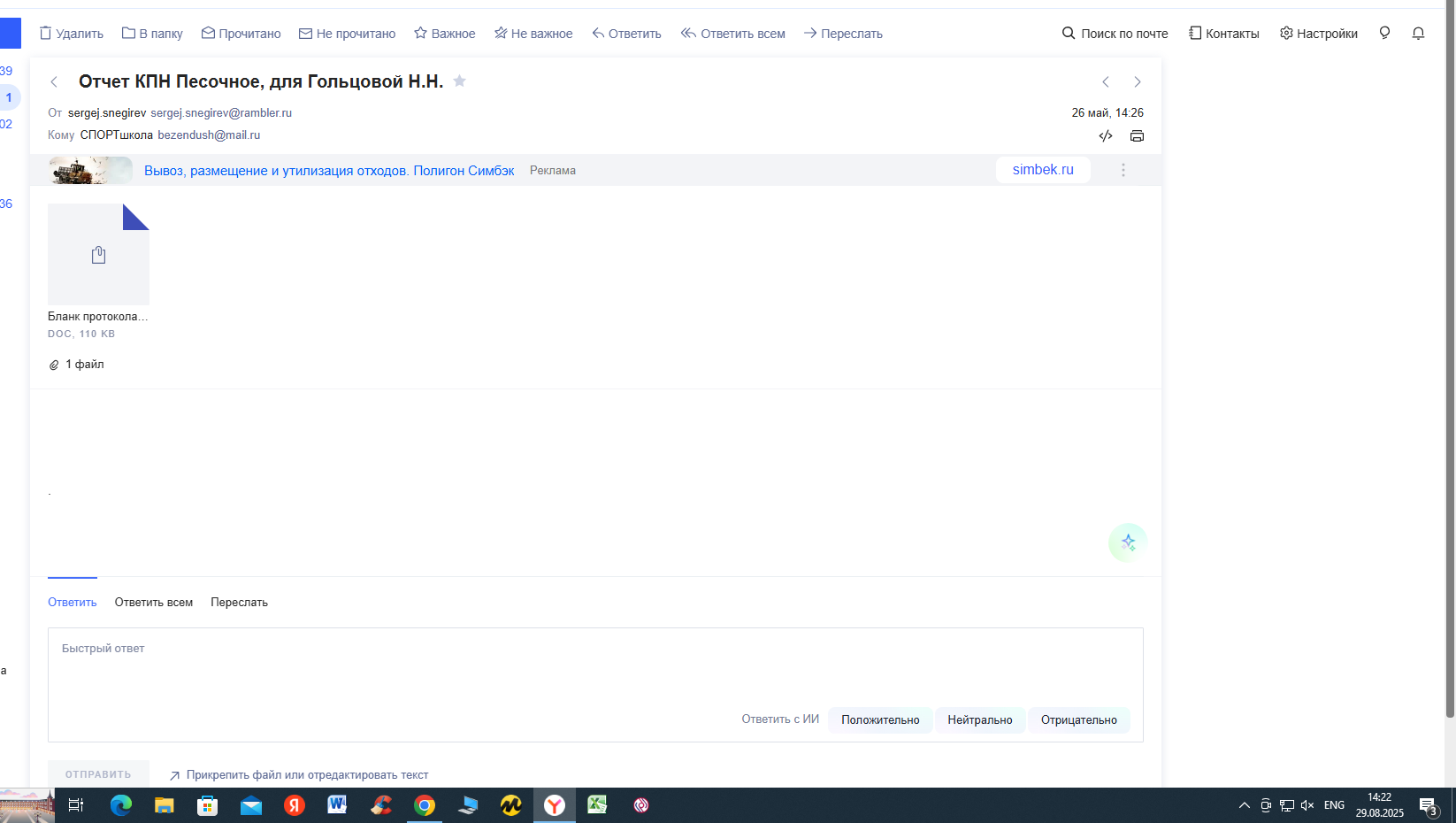Open the print icon for this email
Screen dimensions: 1456x823
[x=1137, y=136]
